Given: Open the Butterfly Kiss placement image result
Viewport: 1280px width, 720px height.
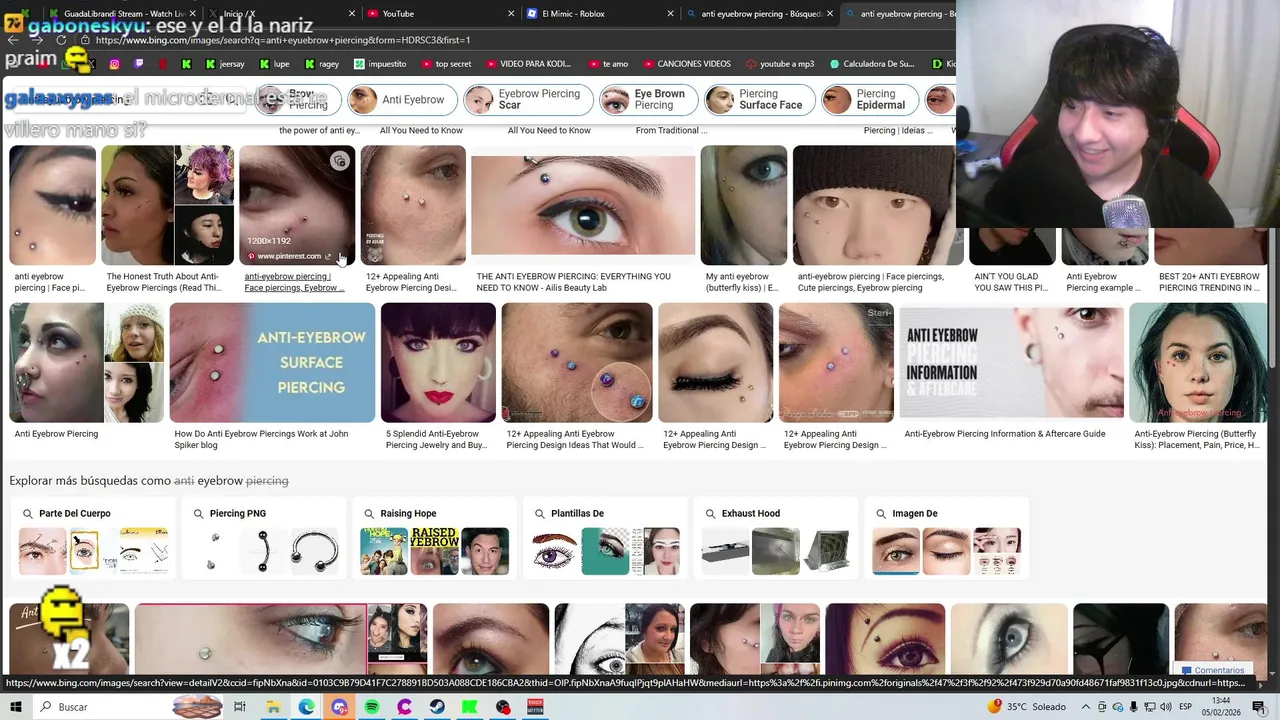Looking at the screenshot, I should (x=1198, y=363).
